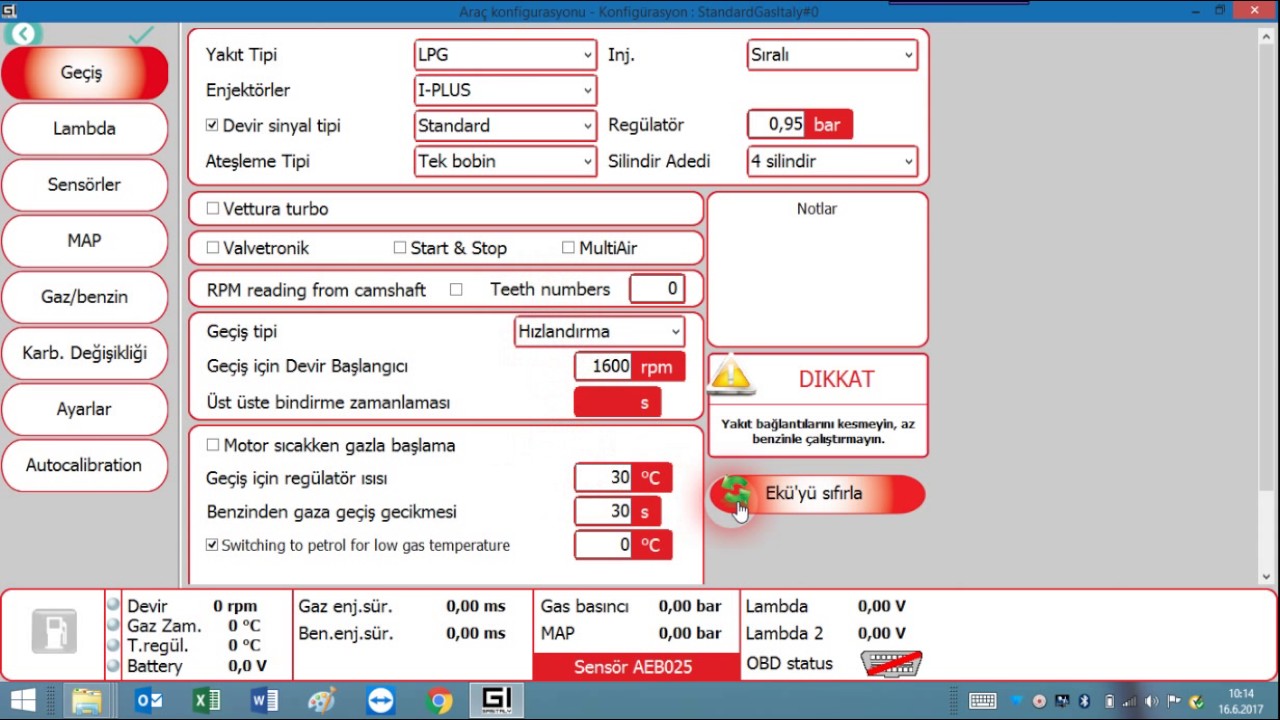Open the Inj. Sıralı dropdown

(x=832, y=55)
